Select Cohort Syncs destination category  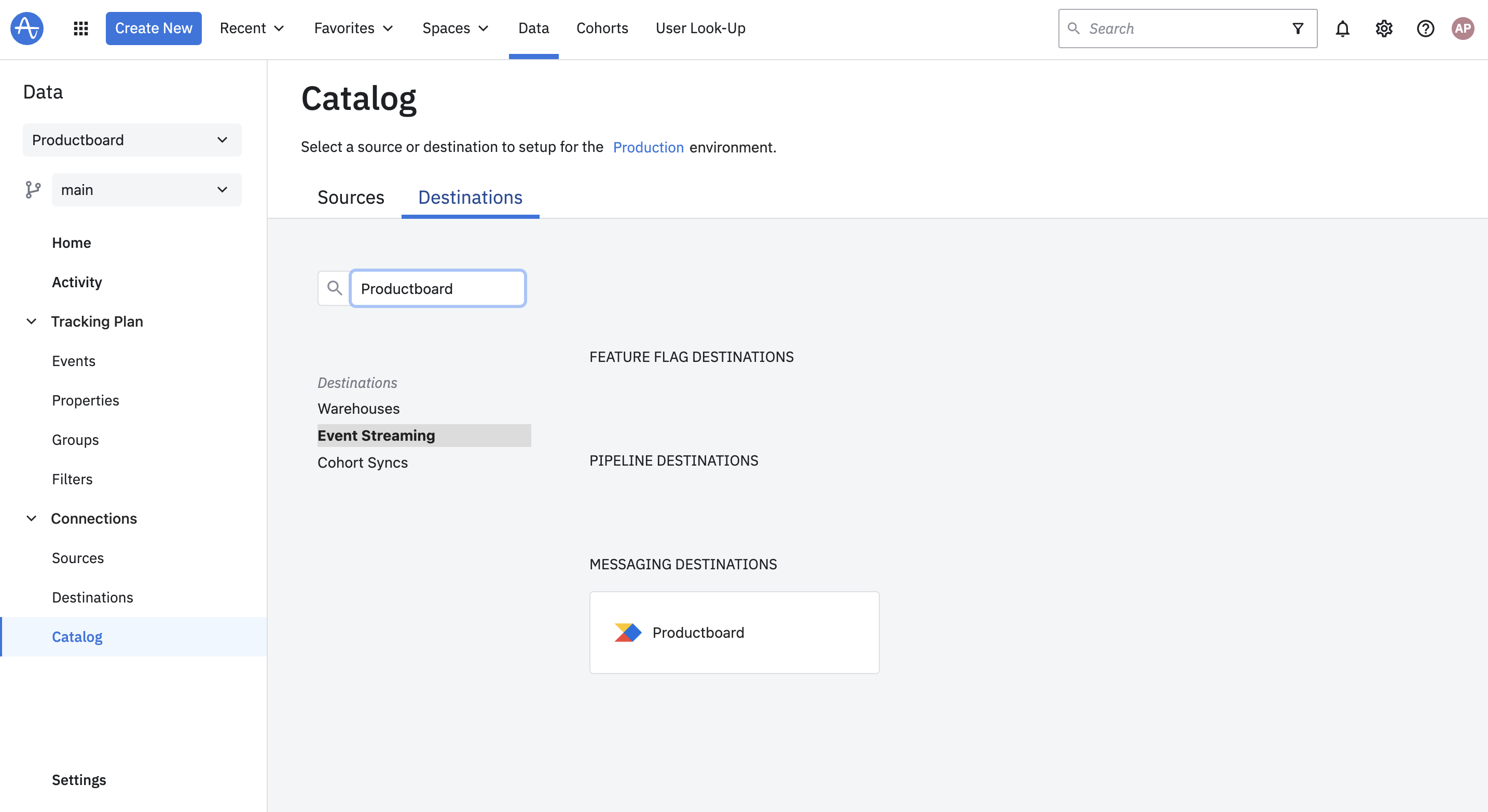(x=363, y=463)
